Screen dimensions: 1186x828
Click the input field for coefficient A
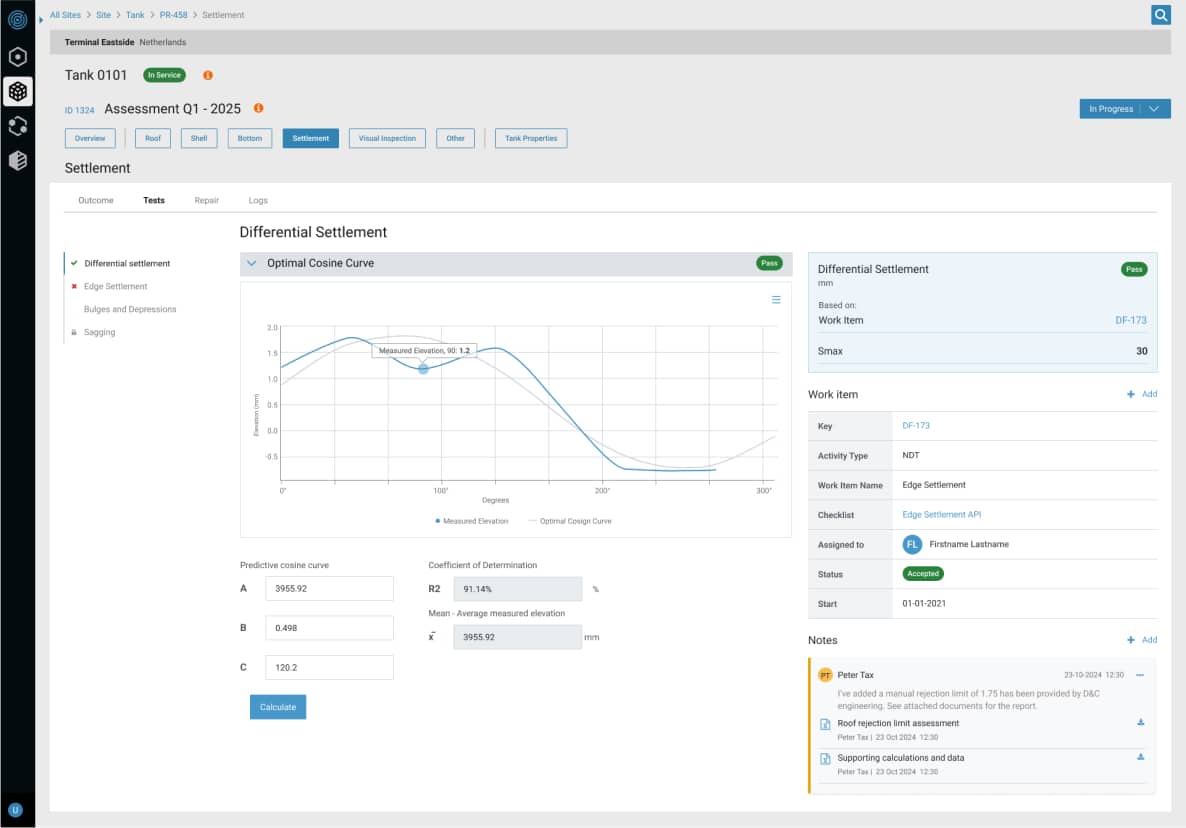(329, 588)
